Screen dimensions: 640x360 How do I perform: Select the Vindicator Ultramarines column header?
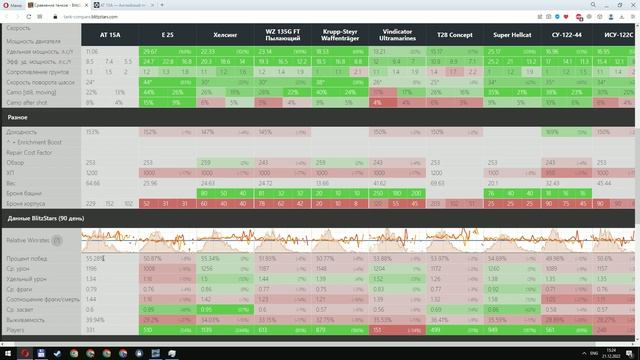coord(397,35)
